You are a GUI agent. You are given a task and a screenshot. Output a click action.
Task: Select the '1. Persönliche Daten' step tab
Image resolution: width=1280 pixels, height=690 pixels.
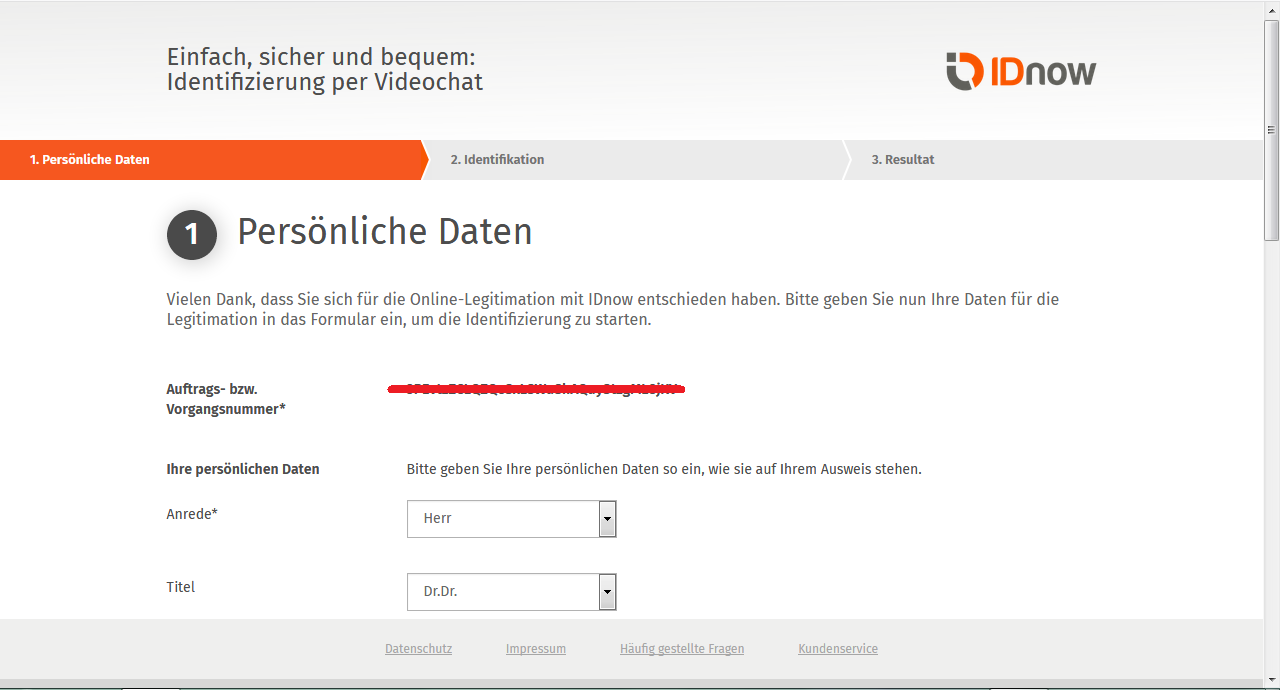coord(214,160)
